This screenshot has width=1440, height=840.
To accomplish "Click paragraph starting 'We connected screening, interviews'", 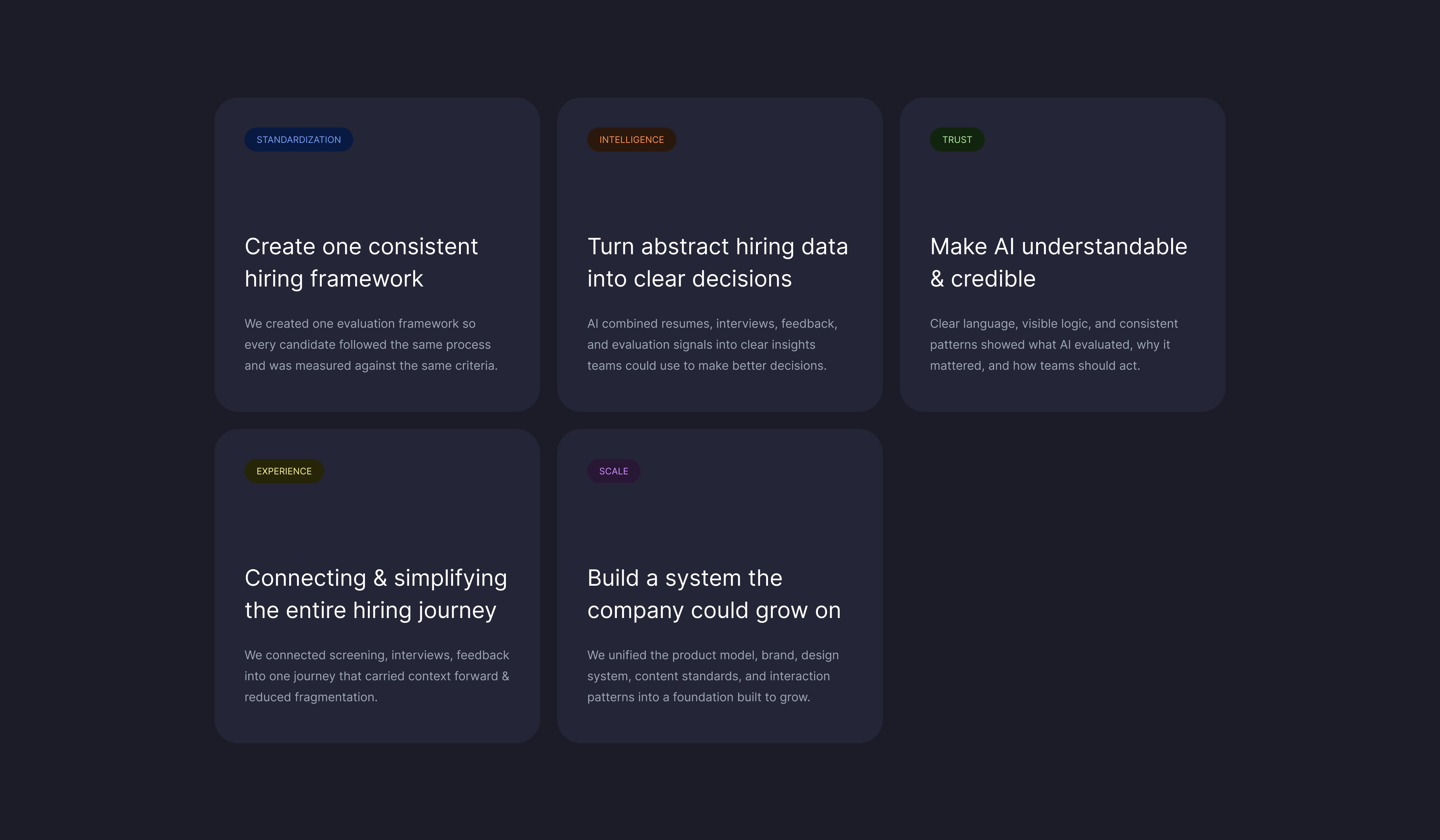I will coord(376,676).
